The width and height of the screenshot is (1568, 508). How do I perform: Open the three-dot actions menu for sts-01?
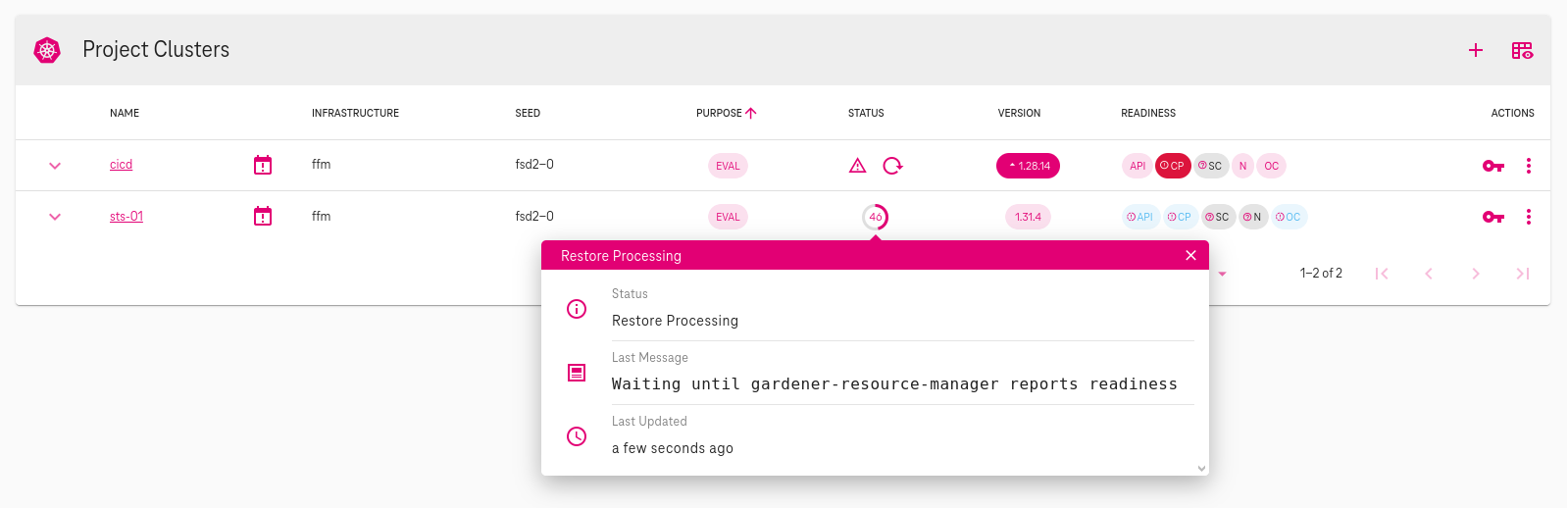pos(1528,217)
